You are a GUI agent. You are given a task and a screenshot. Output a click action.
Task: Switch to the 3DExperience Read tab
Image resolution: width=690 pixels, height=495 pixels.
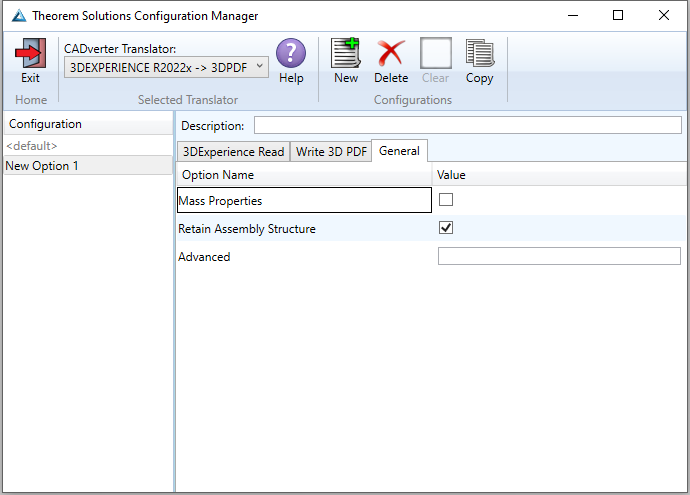tap(234, 152)
